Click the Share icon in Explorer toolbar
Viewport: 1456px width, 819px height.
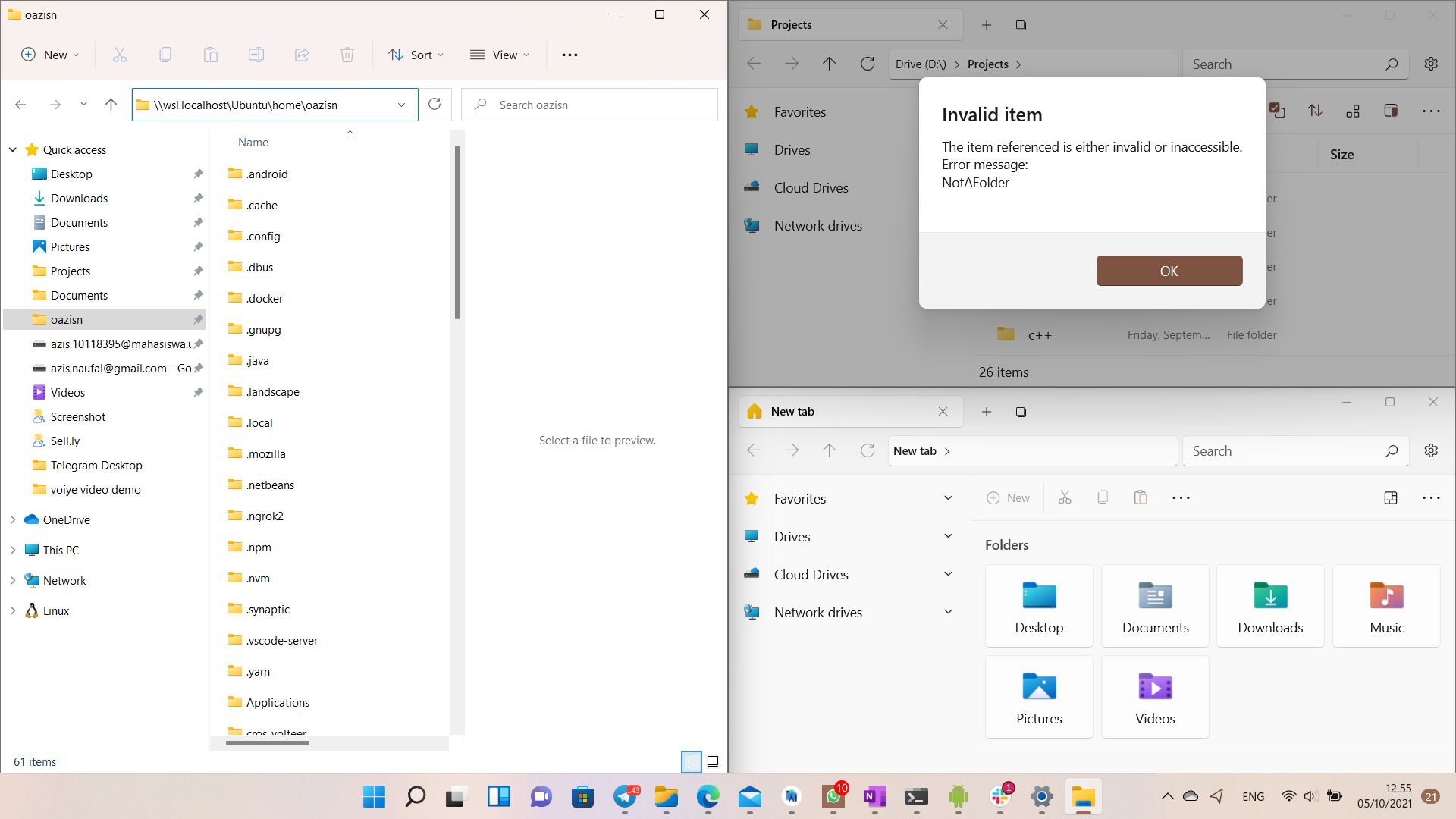click(302, 54)
